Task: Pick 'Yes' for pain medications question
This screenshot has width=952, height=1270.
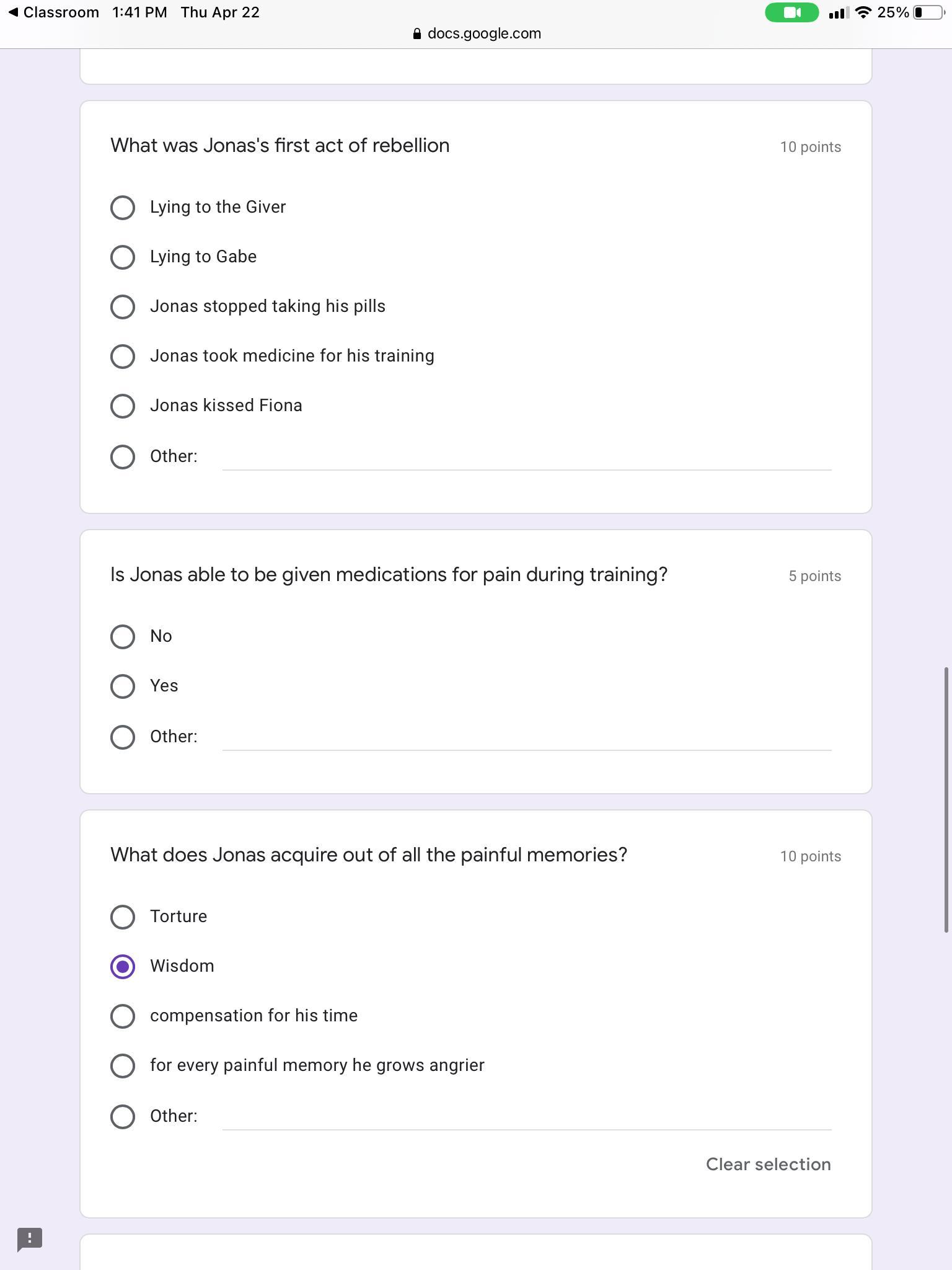Action: coord(123,686)
